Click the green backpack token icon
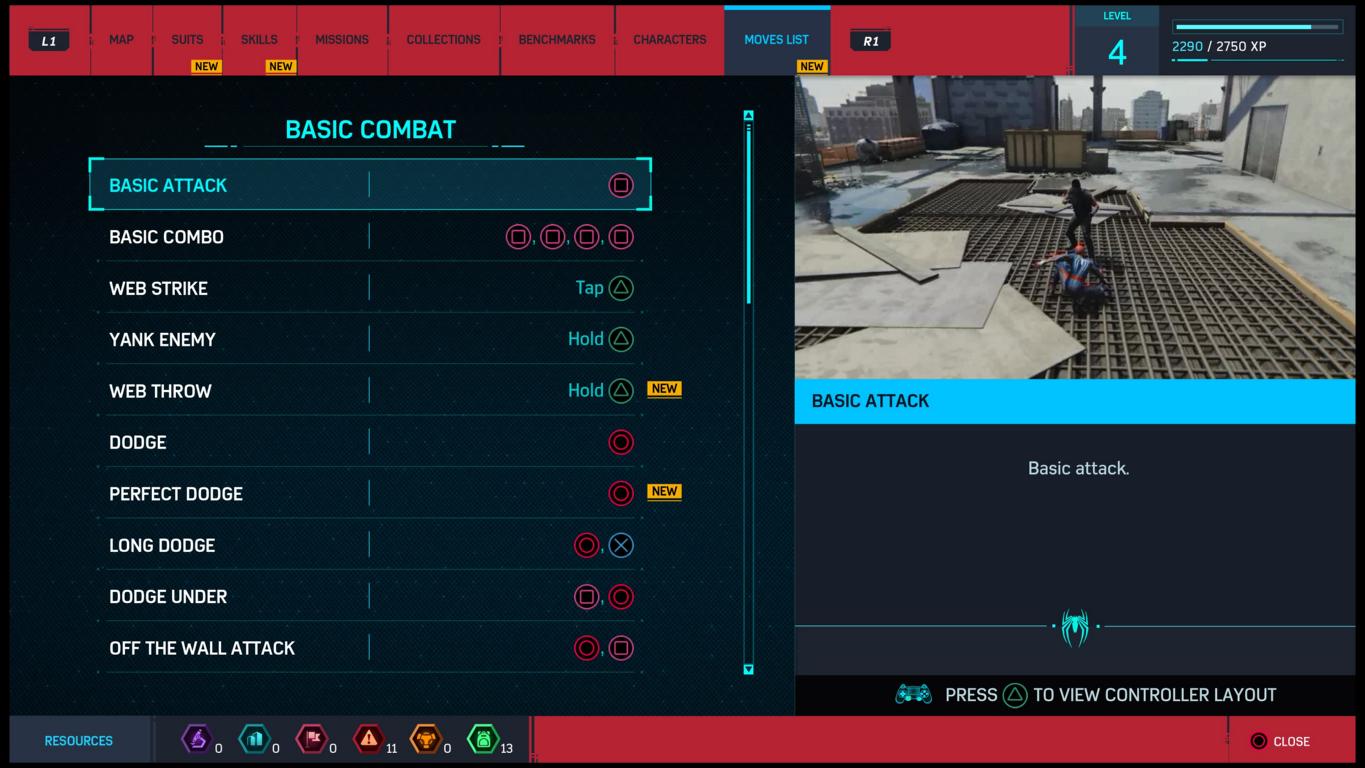 click(483, 740)
